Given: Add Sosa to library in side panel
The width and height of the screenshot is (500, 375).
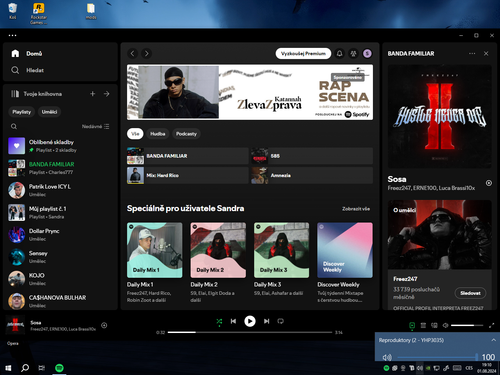Looking at the screenshot, I should [489, 183].
